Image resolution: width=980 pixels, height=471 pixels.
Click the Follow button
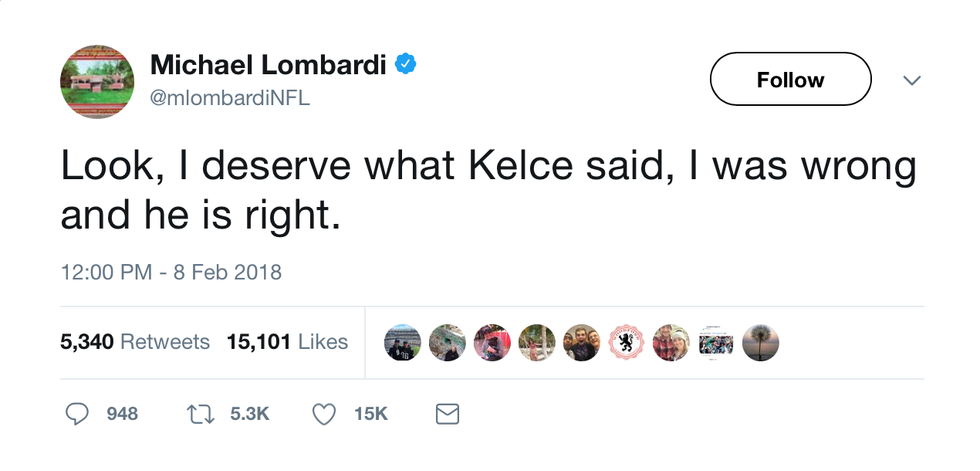pyautogui.click(x=790, y=79)
